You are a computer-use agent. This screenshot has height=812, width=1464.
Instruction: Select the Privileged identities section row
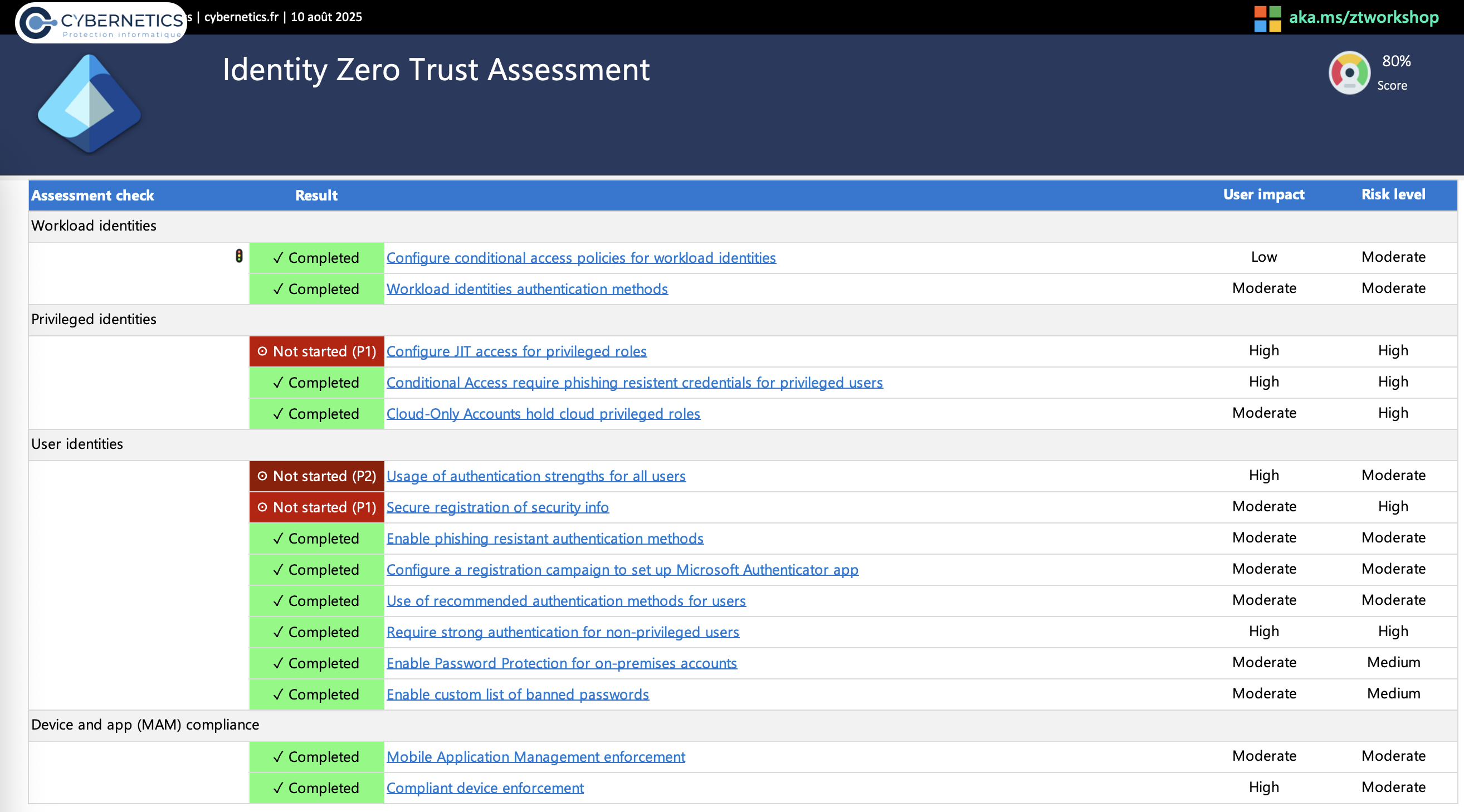tap(94, 319)
